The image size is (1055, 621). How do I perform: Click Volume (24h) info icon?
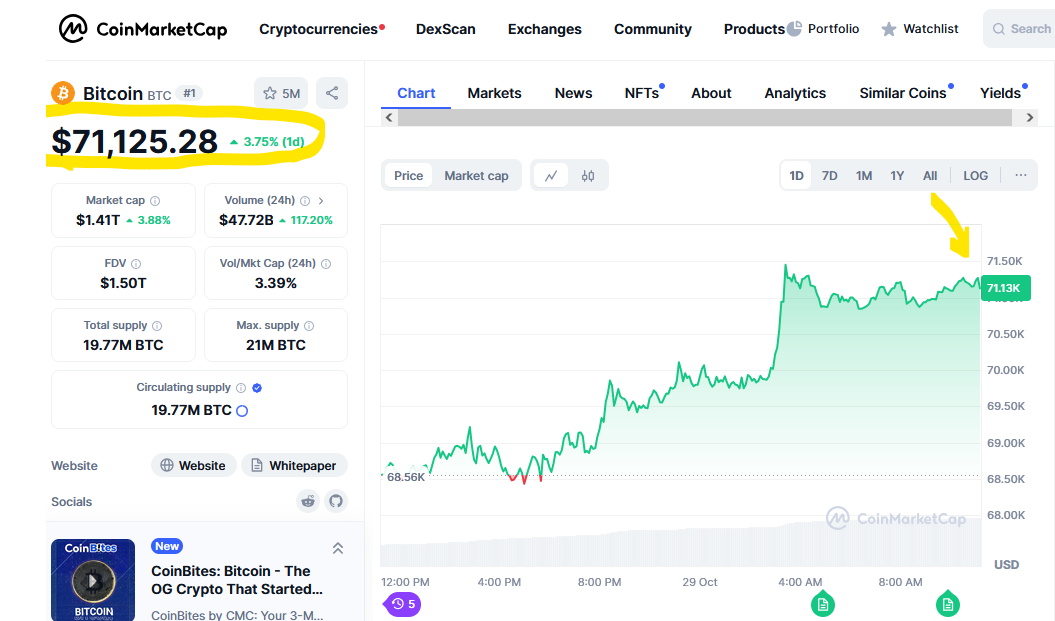click(x=305, y=200)
